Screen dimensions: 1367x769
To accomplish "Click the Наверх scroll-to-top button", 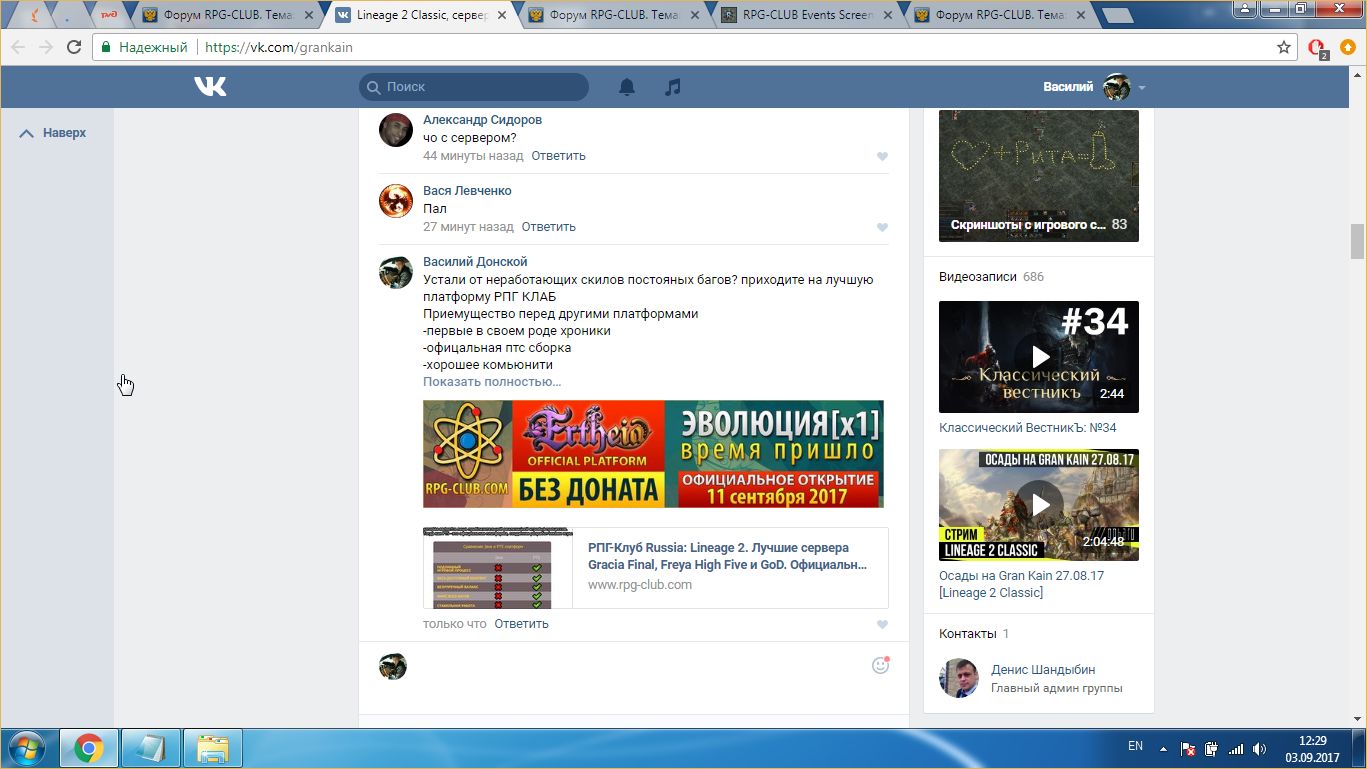I will tap(53, 133).
